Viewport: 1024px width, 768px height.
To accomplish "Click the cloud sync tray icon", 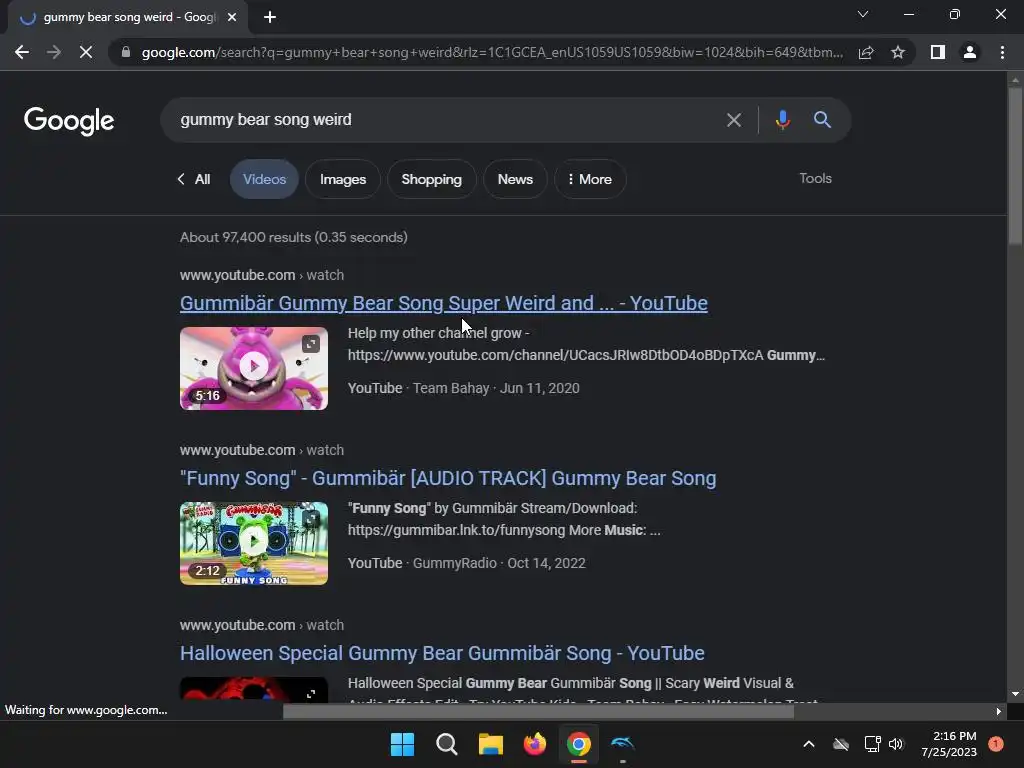I will coord(841,744).
